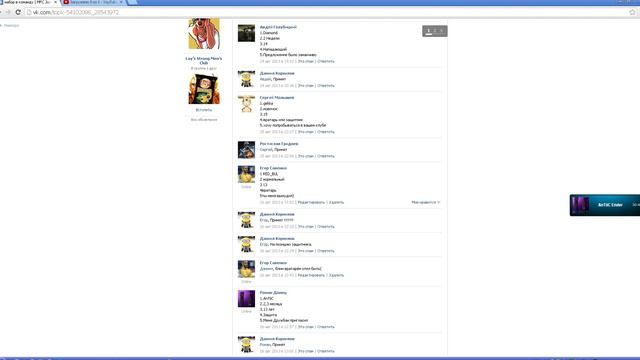Open author name above 'На позицию защитника'

coord(277,238)
